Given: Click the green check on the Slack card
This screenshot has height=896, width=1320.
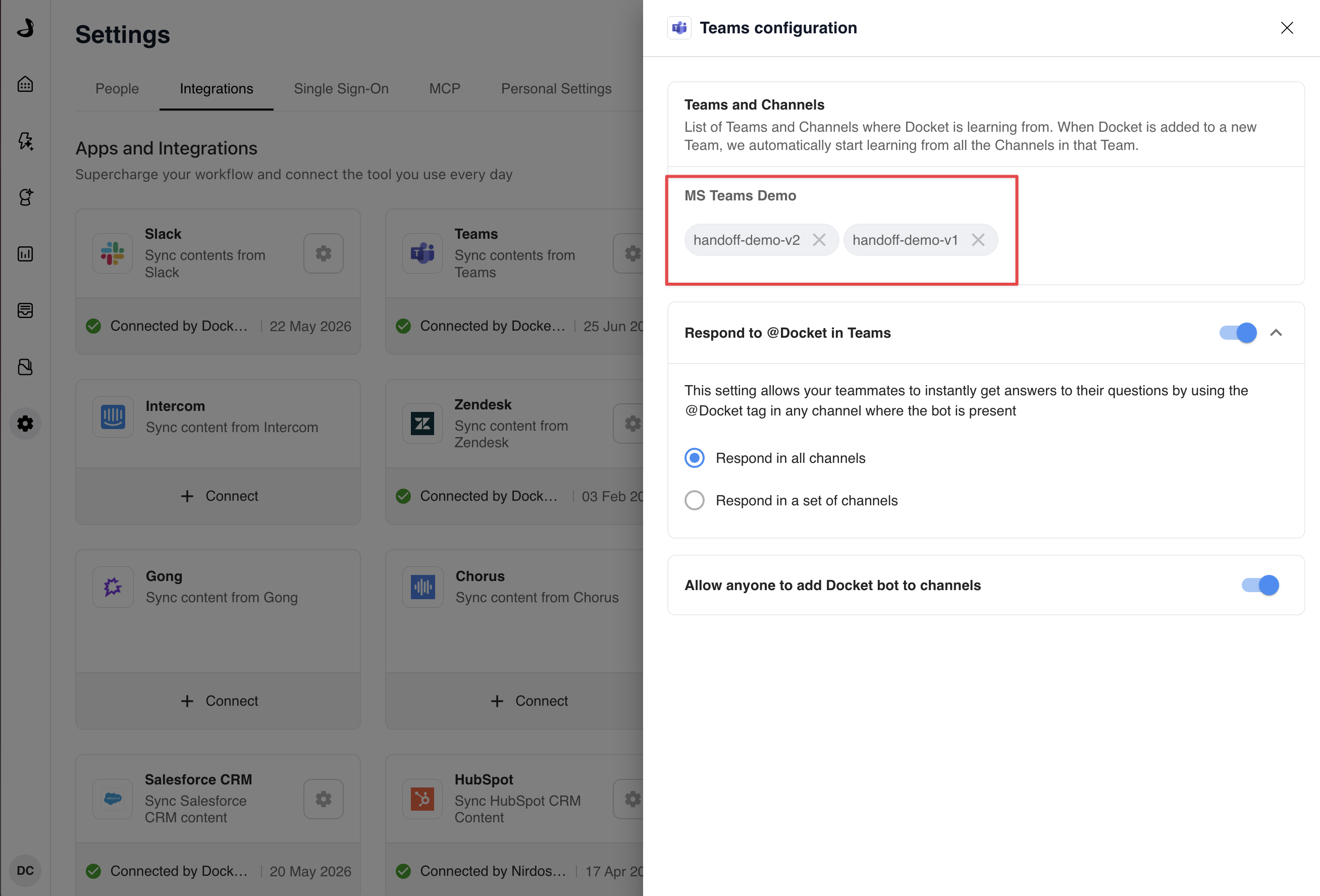Looking at the screenshot, I should 94,326.
